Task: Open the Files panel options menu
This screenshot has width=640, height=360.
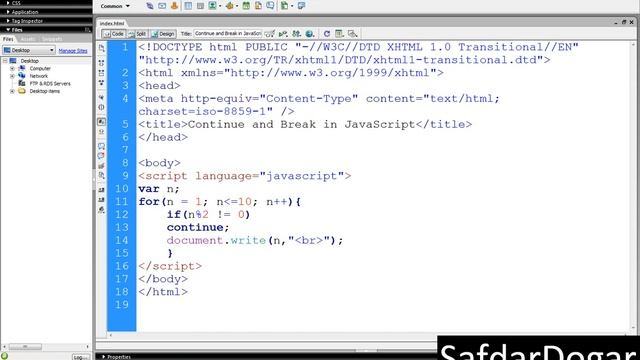Action: coord(87,30)
